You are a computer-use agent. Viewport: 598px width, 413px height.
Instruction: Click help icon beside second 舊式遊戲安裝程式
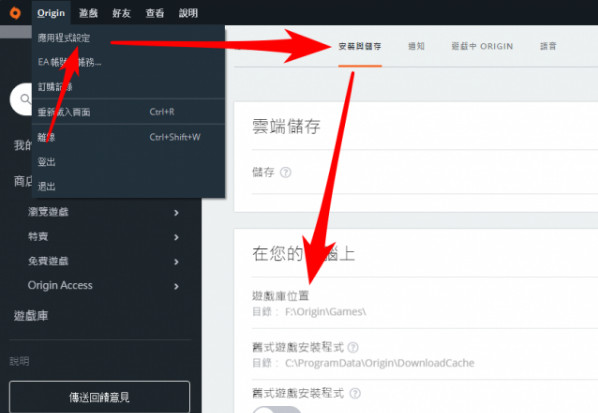pyautogui.click(x=355, y=393)
